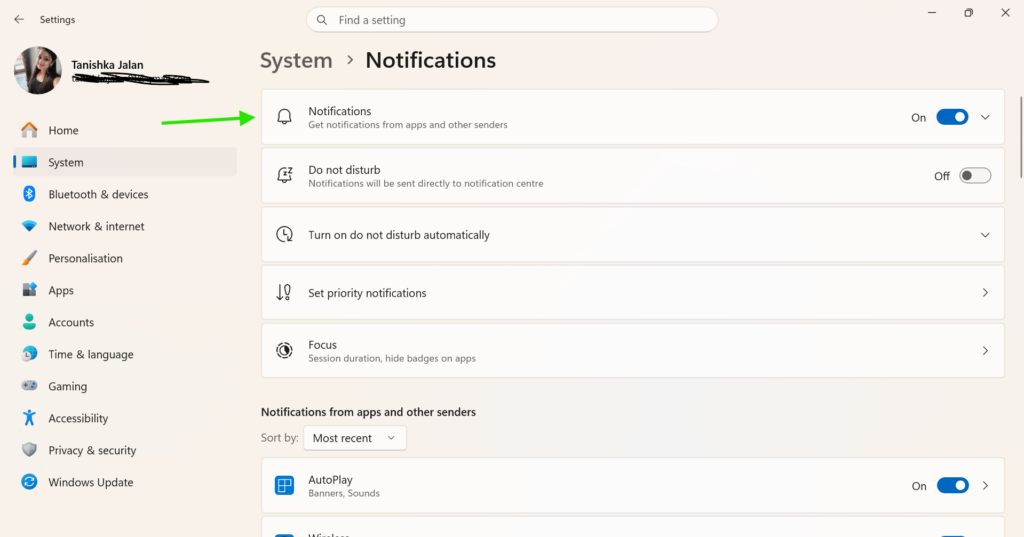
Task: Click the Find a setting search box
Action: coord(512,20)
